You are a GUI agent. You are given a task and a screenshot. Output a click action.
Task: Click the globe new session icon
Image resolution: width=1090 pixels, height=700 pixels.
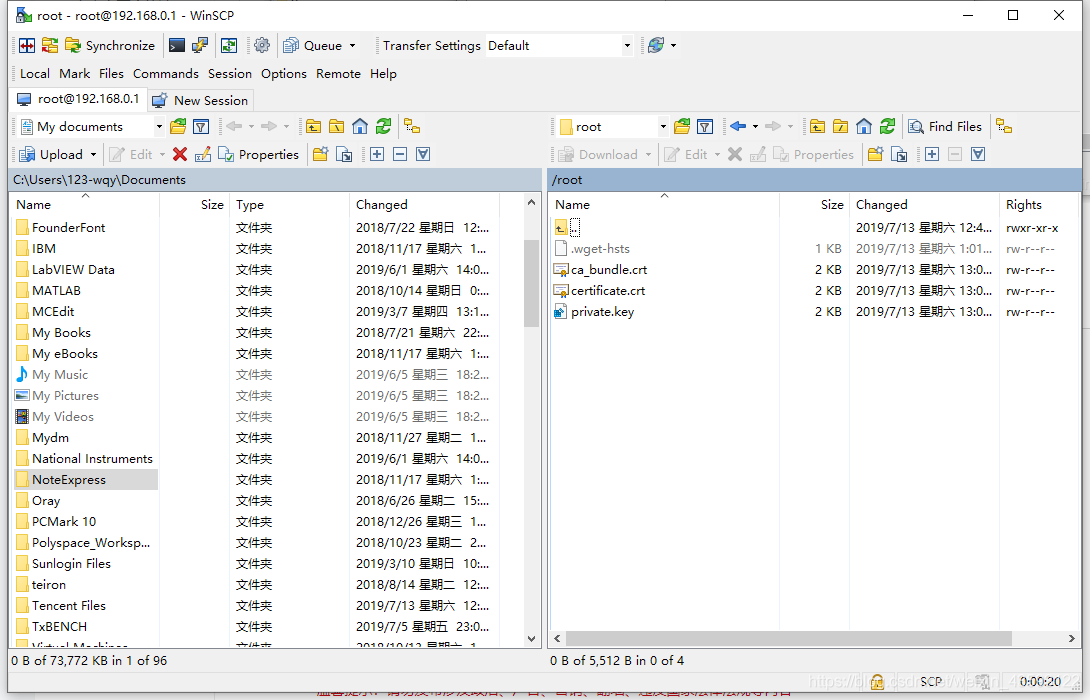pos(656,46)
